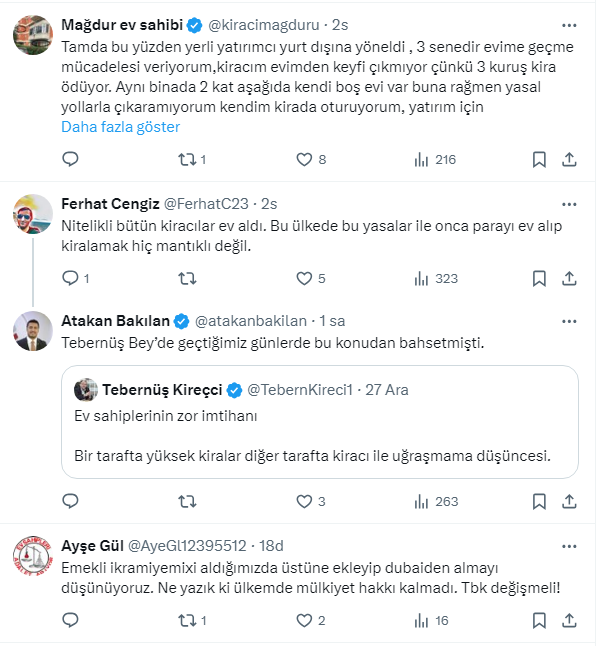The image size is (603, 646).
Task: Open more options on Ayşe Gül's tweet
Action: tap(568, 545)
